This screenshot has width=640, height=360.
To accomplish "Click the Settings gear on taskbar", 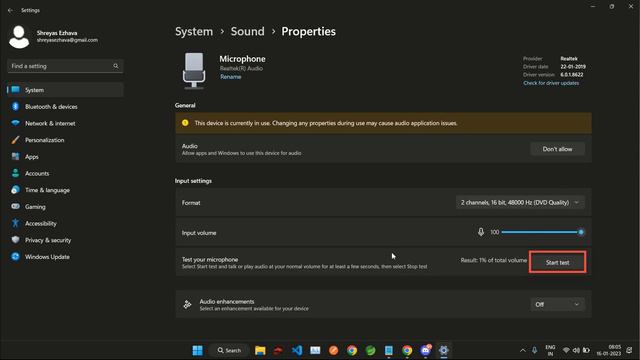I will point(444,350).
